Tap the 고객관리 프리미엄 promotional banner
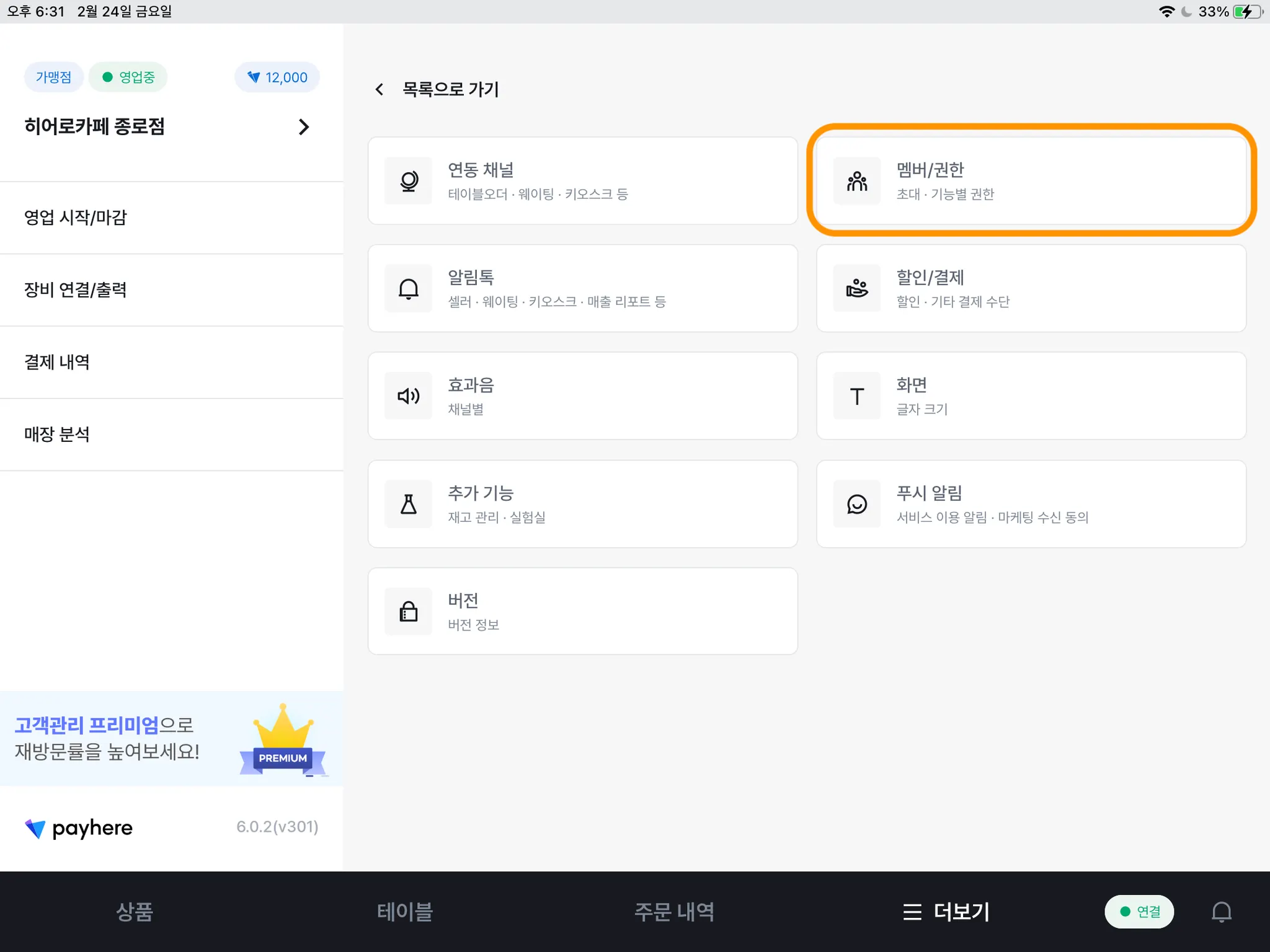The image size is (1270, 952). (171, 738)
